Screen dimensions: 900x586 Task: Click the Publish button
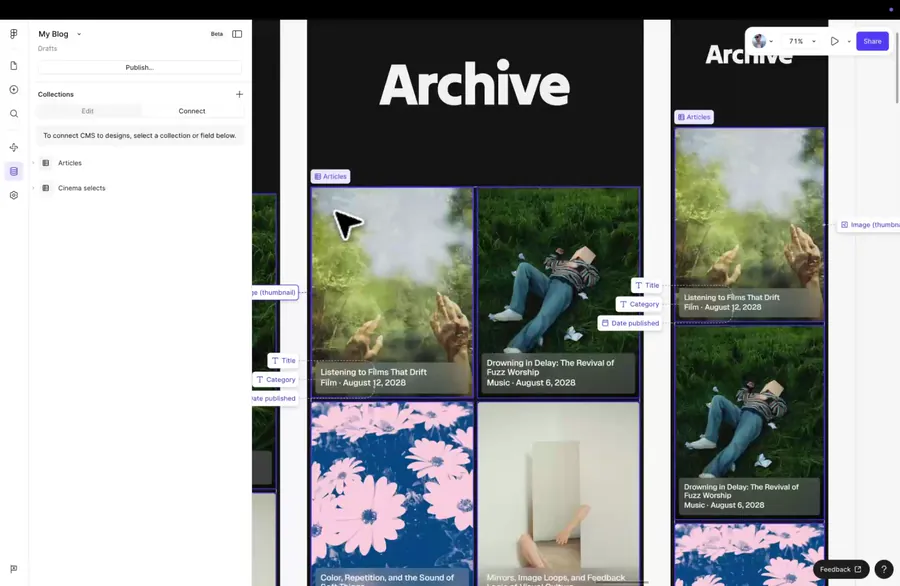click(140, 67)
